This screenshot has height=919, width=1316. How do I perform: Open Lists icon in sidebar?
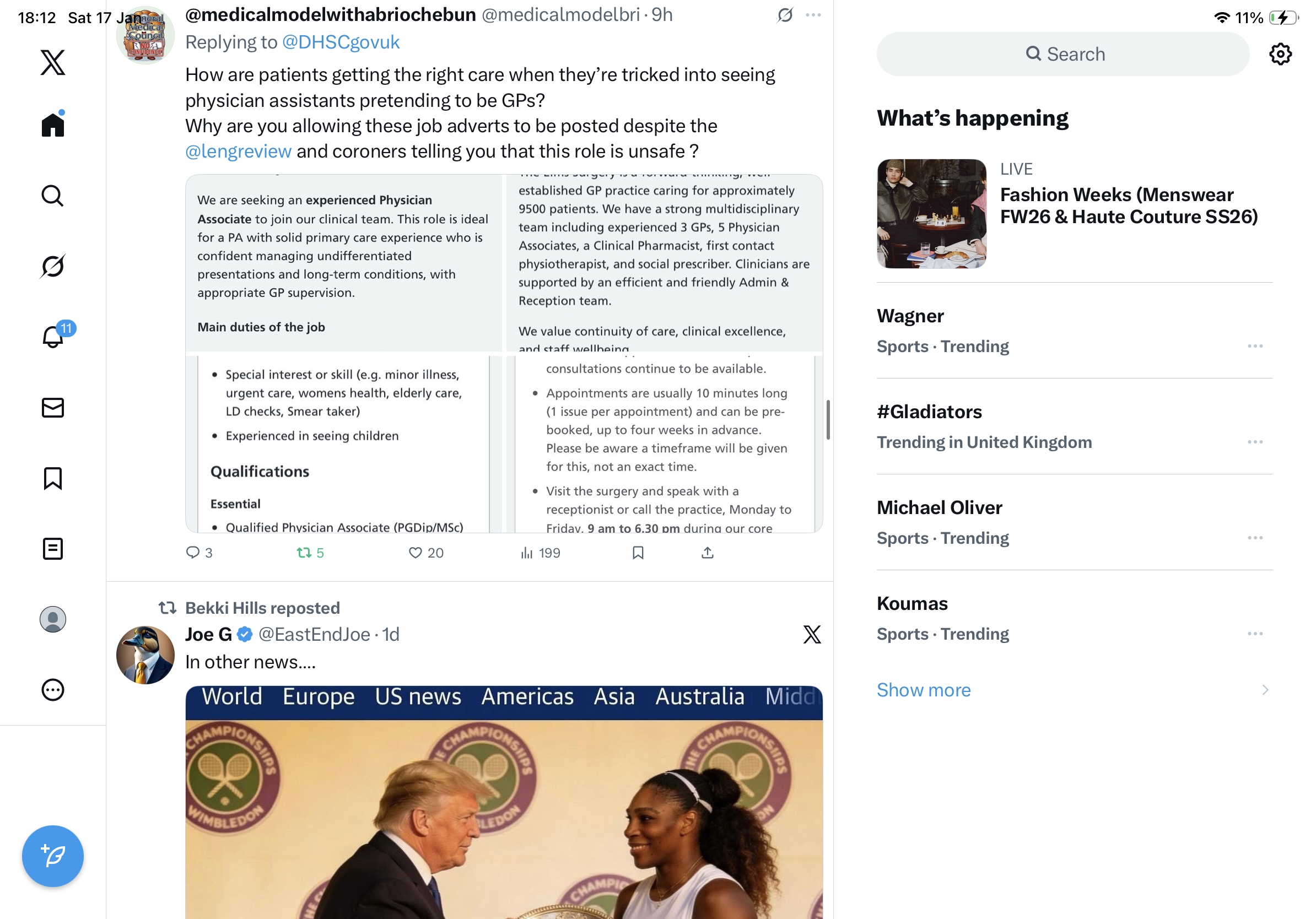[53, 549]
